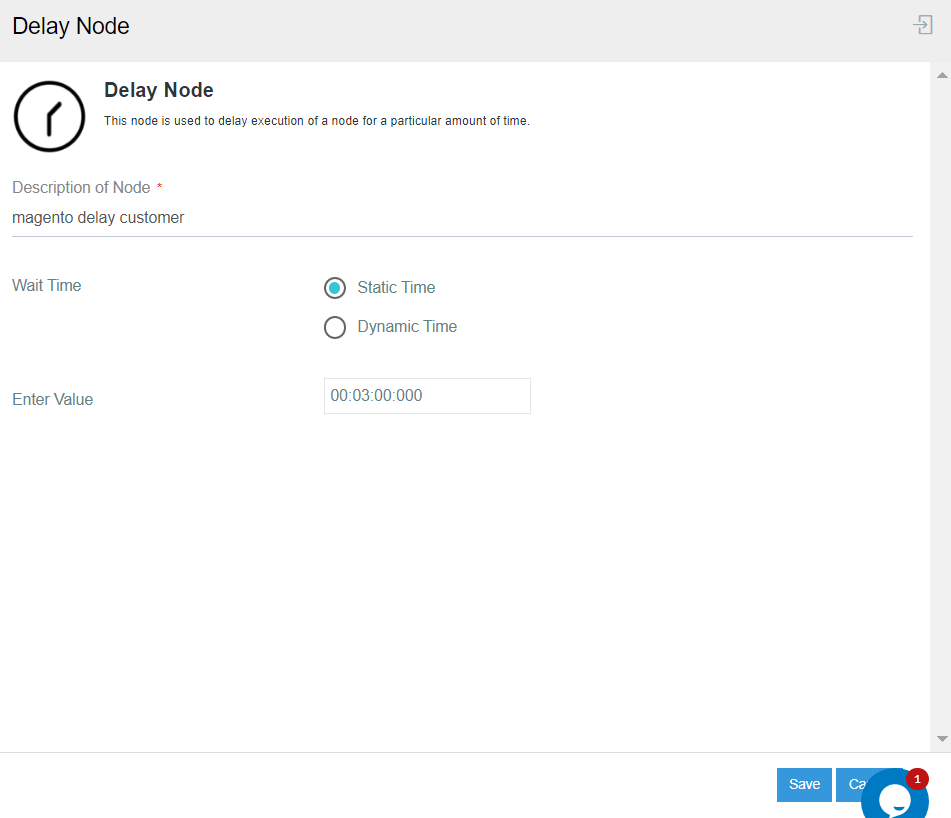Image resolution: width=951 pixels, height=818 pixels.
Task: Click the bold Delay Node heading
Action: pos(159,91)
